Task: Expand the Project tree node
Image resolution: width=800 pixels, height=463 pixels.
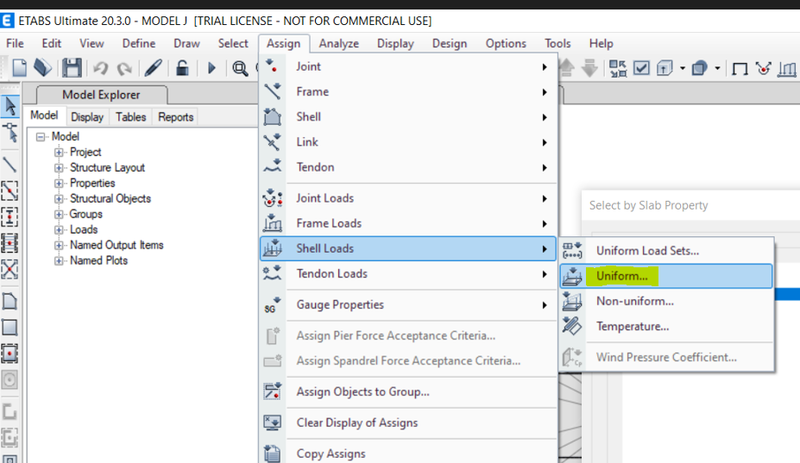Action: [x=59, y=152]
